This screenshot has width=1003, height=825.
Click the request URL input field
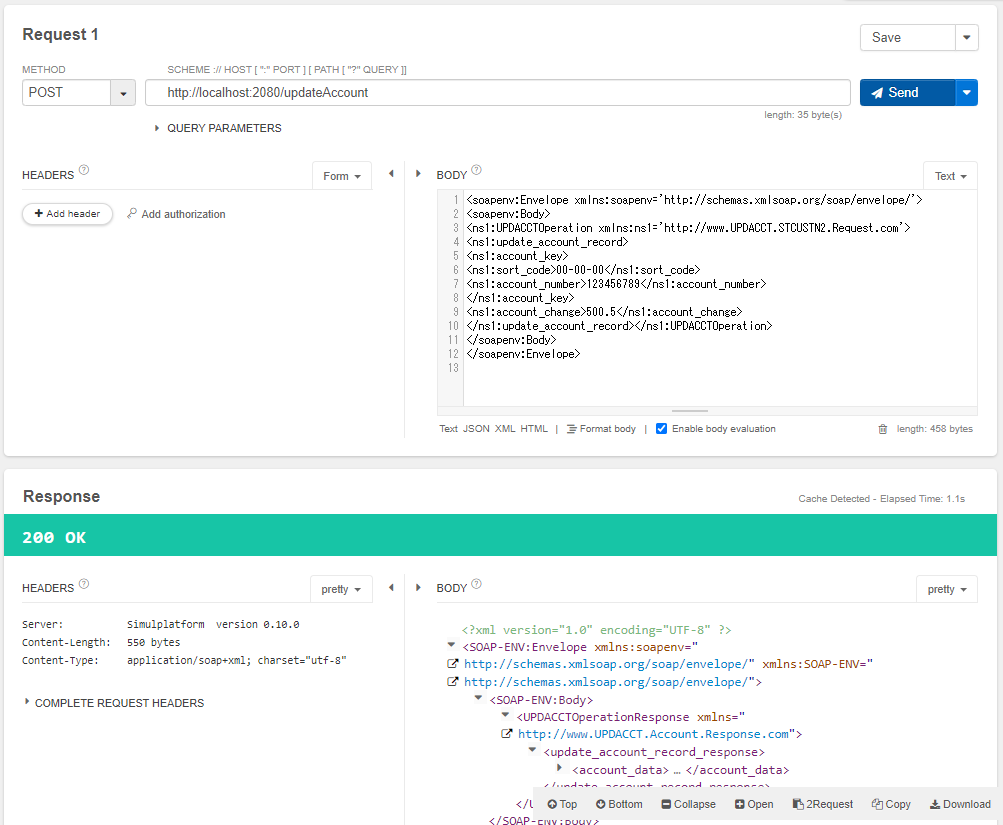tap(498, 93)
